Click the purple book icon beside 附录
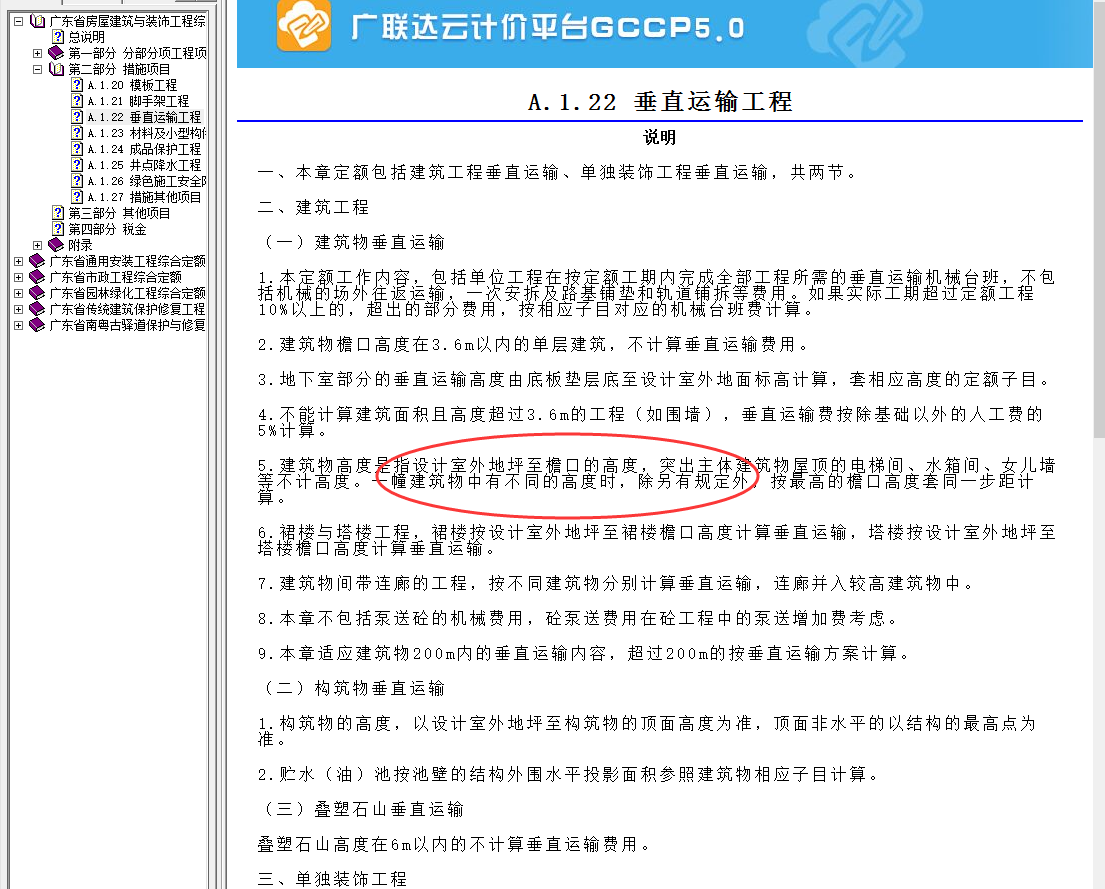This screenshot has width=1105, height=889. [x=56, y=245]
